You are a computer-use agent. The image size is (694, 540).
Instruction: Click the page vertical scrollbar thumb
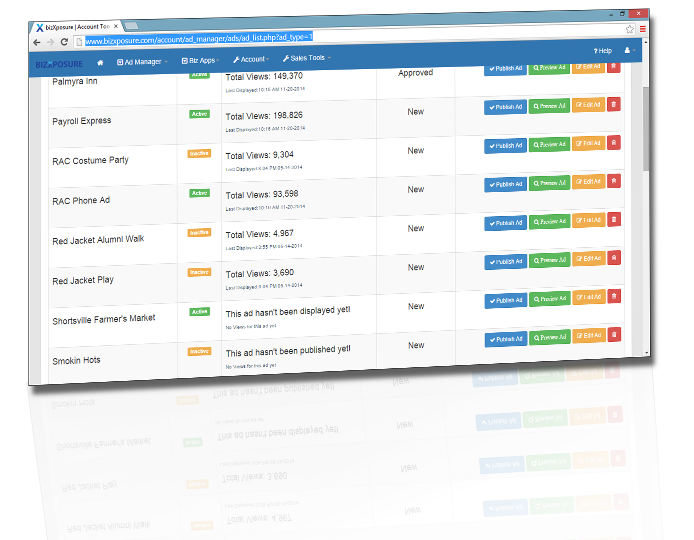[646, 128]
